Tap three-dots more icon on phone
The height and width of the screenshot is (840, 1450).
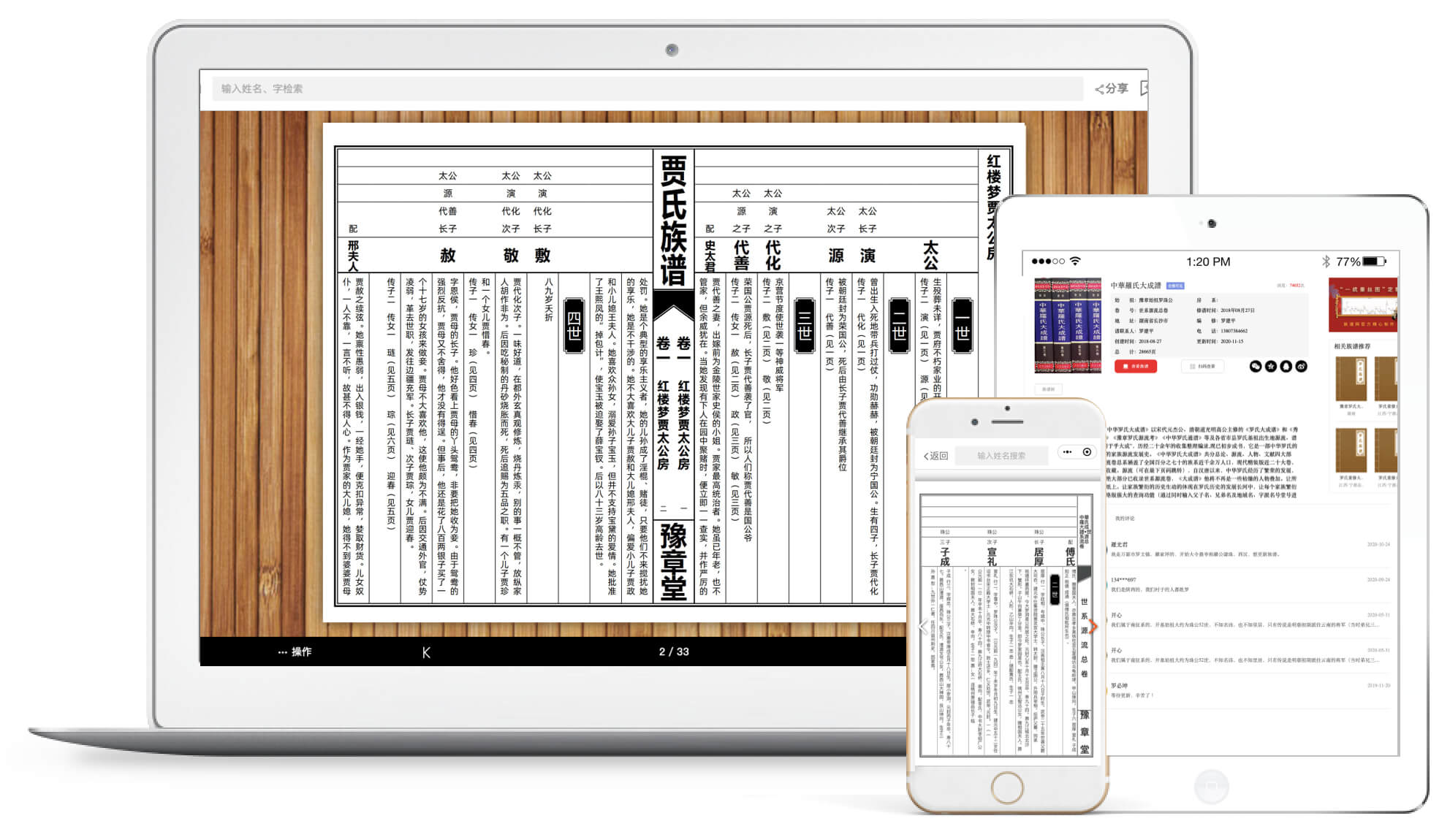1068,452
